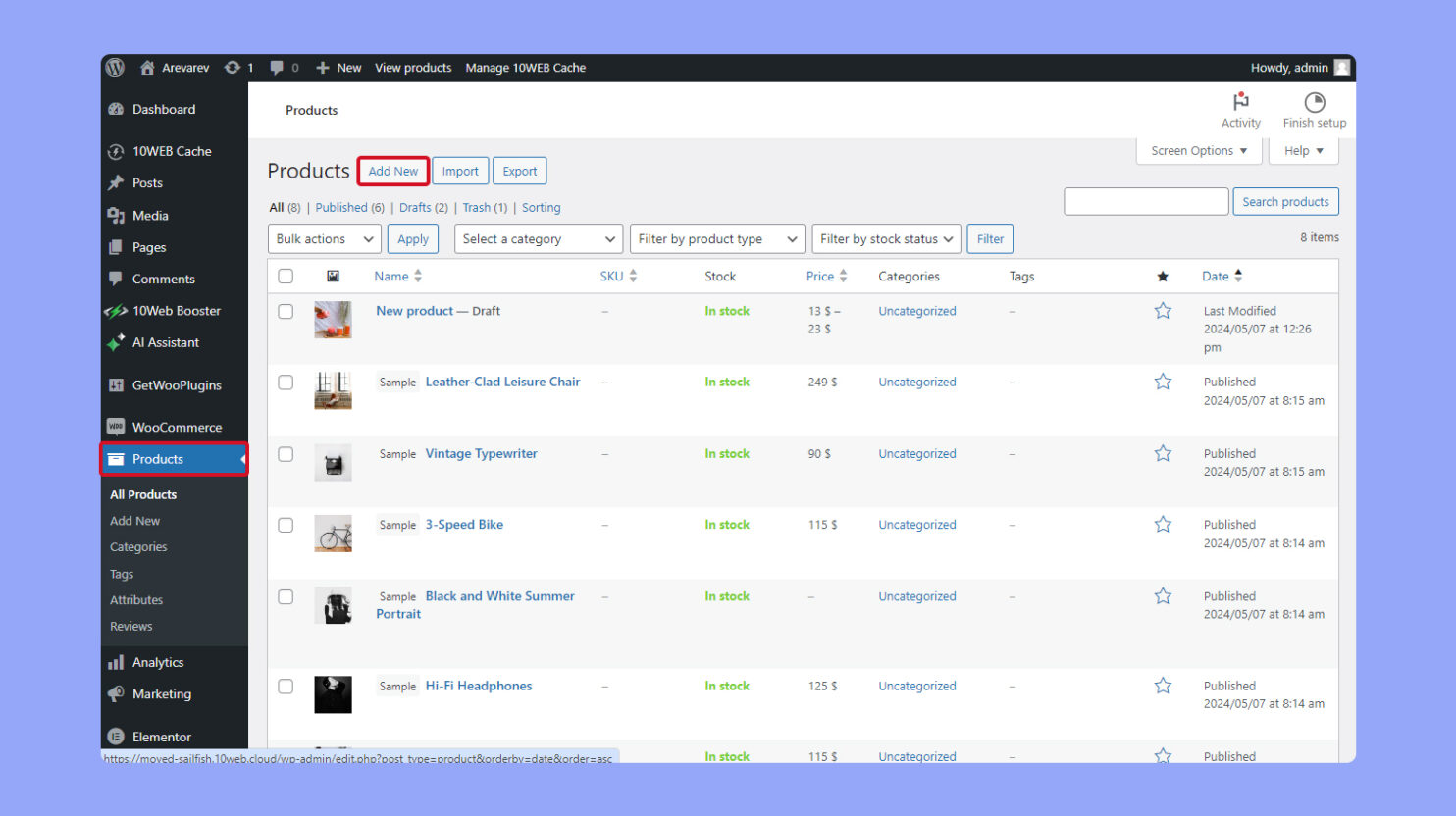Click the Add New product button

[x=392, y=170]
